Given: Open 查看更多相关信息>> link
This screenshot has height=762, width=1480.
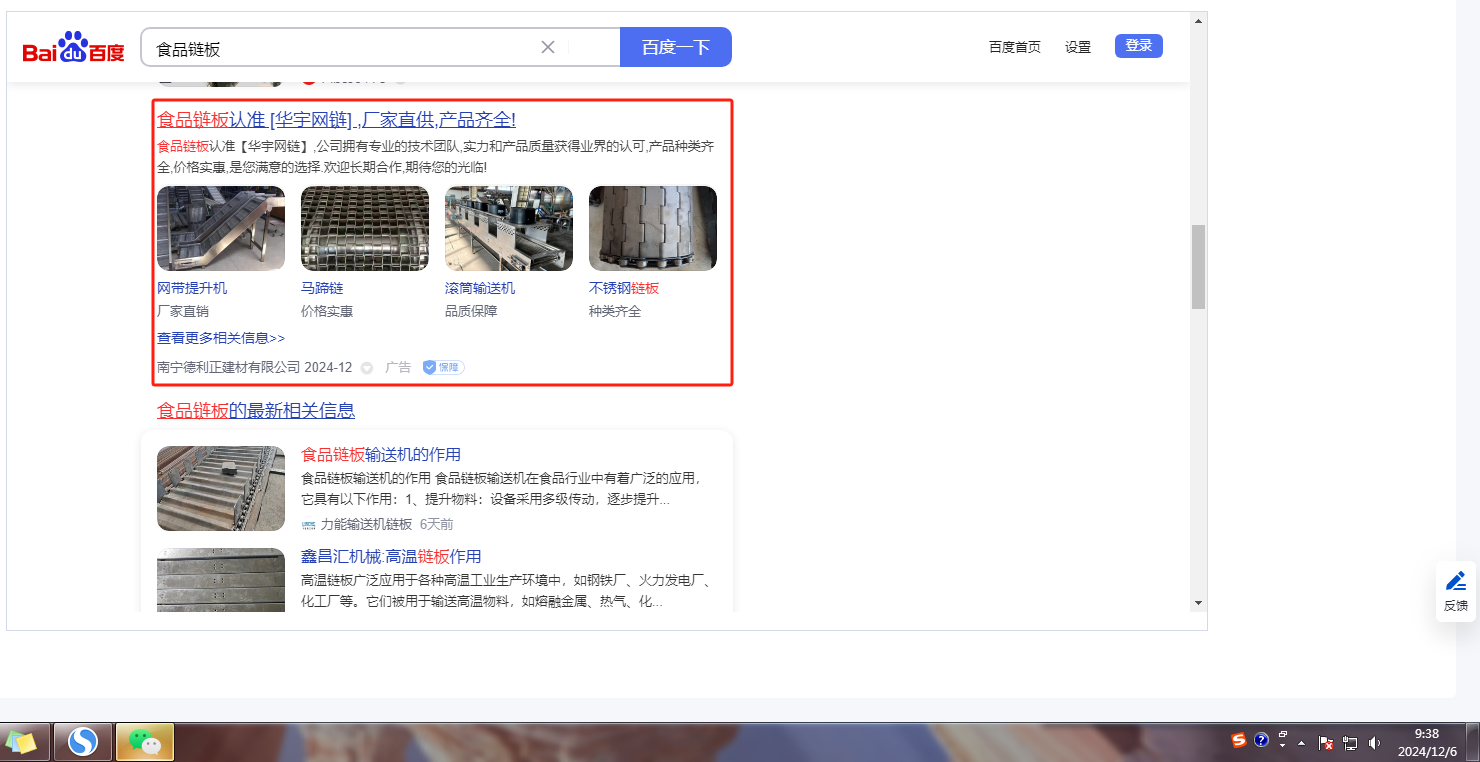Looking at the screenshot, I should click(221, 338).
